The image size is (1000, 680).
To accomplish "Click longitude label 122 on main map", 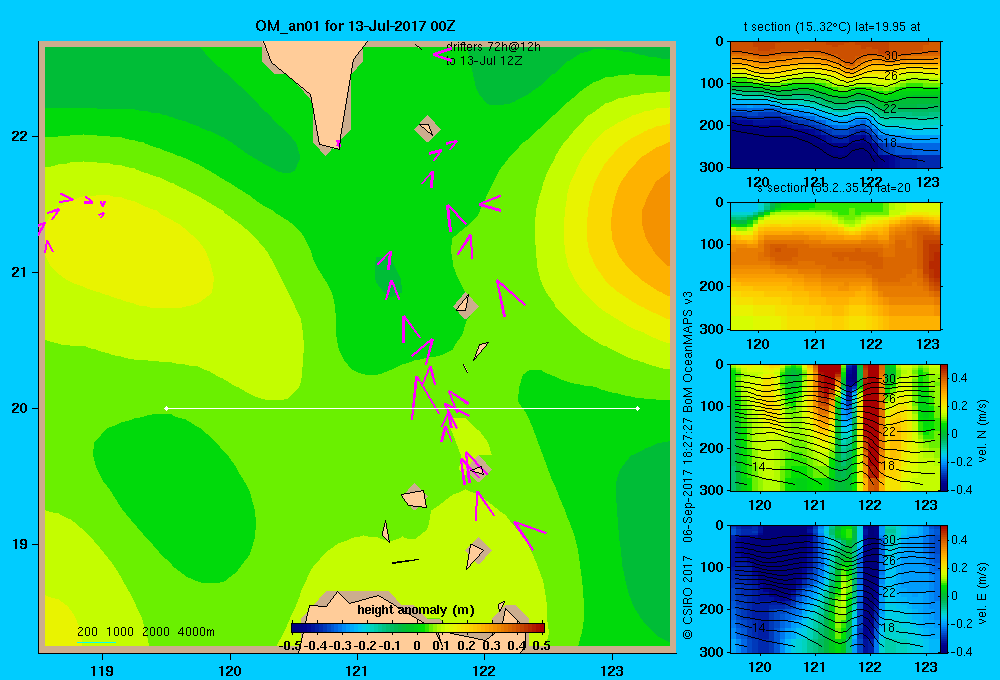I will click(484, 670).
